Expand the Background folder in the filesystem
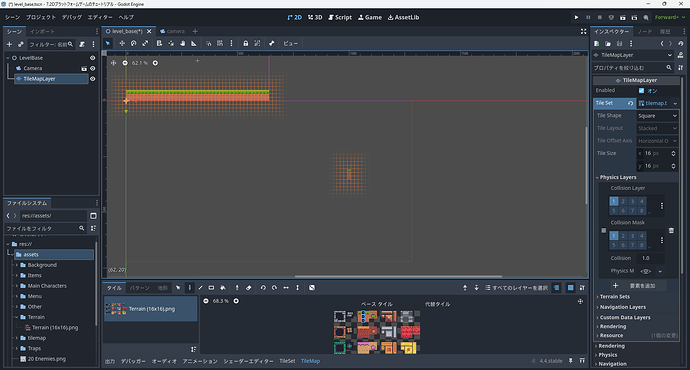Screen dimensions: 690x370 pos(17,265)
